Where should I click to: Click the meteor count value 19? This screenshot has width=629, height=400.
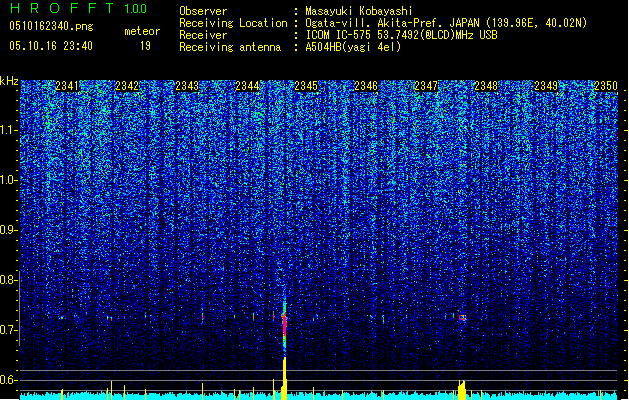(145, 46)
